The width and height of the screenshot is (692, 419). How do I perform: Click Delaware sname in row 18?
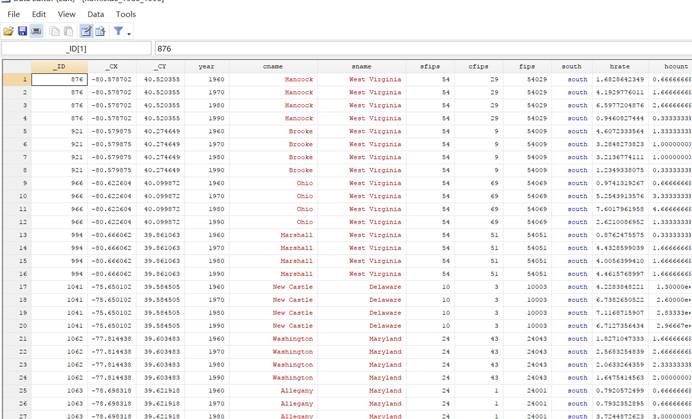[385, 300]
